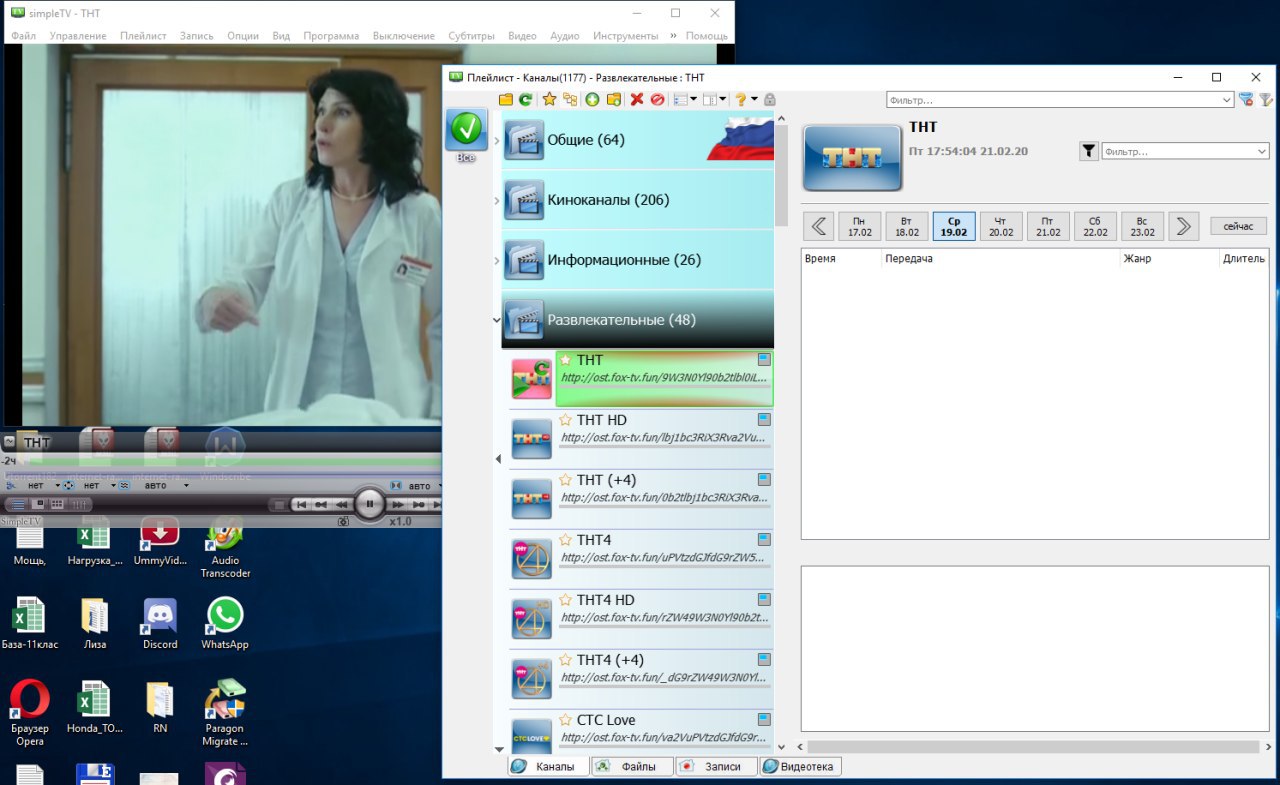
Task: Open the question mark help dropdown
Action: (754, 99)
